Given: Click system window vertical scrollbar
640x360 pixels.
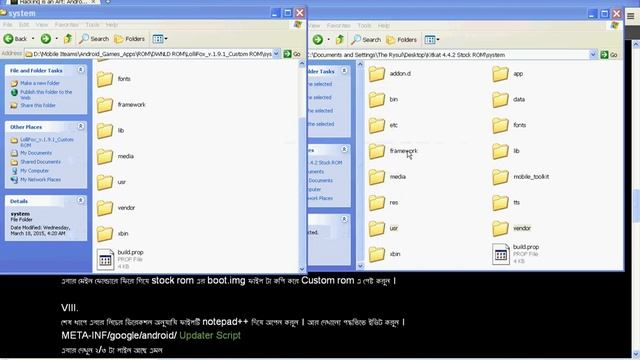Looking at the screenshot, I should [x=302, y=166].
